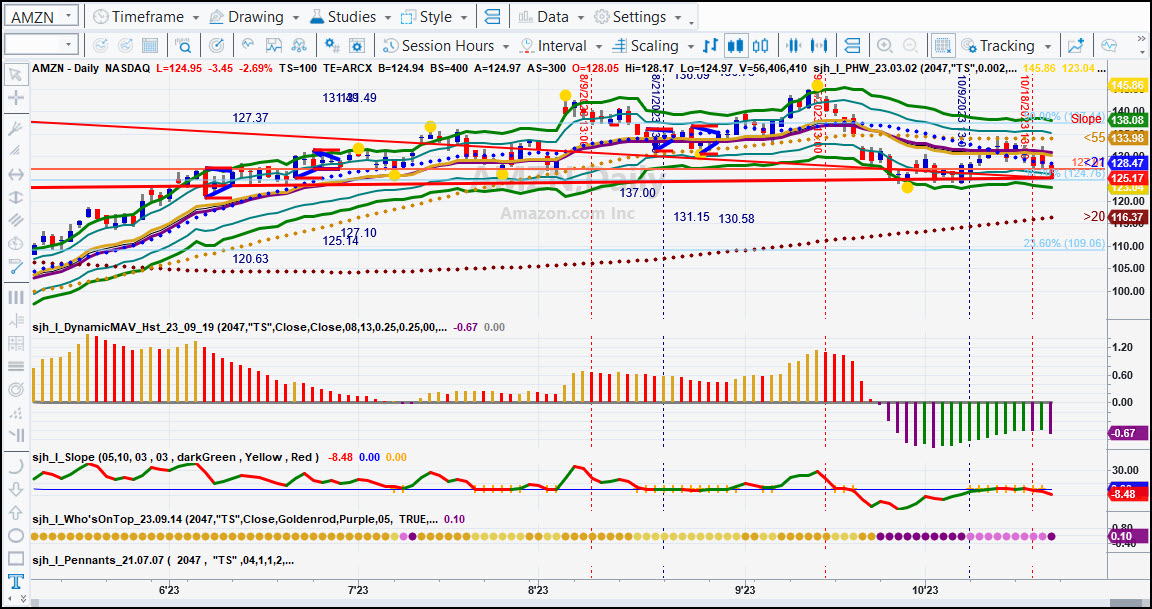Click the yellow 145.86 price axis tag
The width and height of the screenshot is (1152, 609).
(x=1128, y=85)
